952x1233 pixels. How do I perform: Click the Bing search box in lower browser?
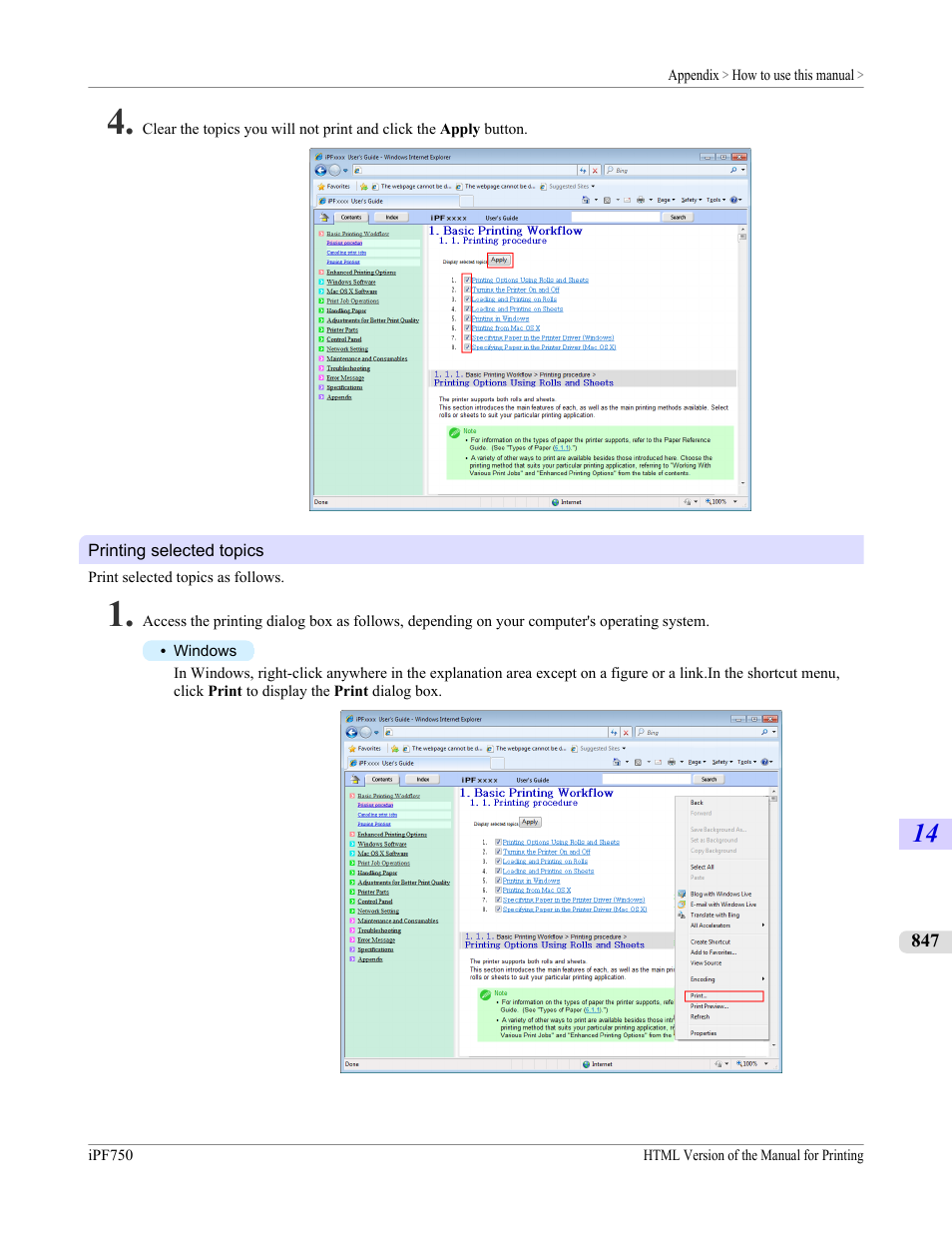[x=698, y=733]
